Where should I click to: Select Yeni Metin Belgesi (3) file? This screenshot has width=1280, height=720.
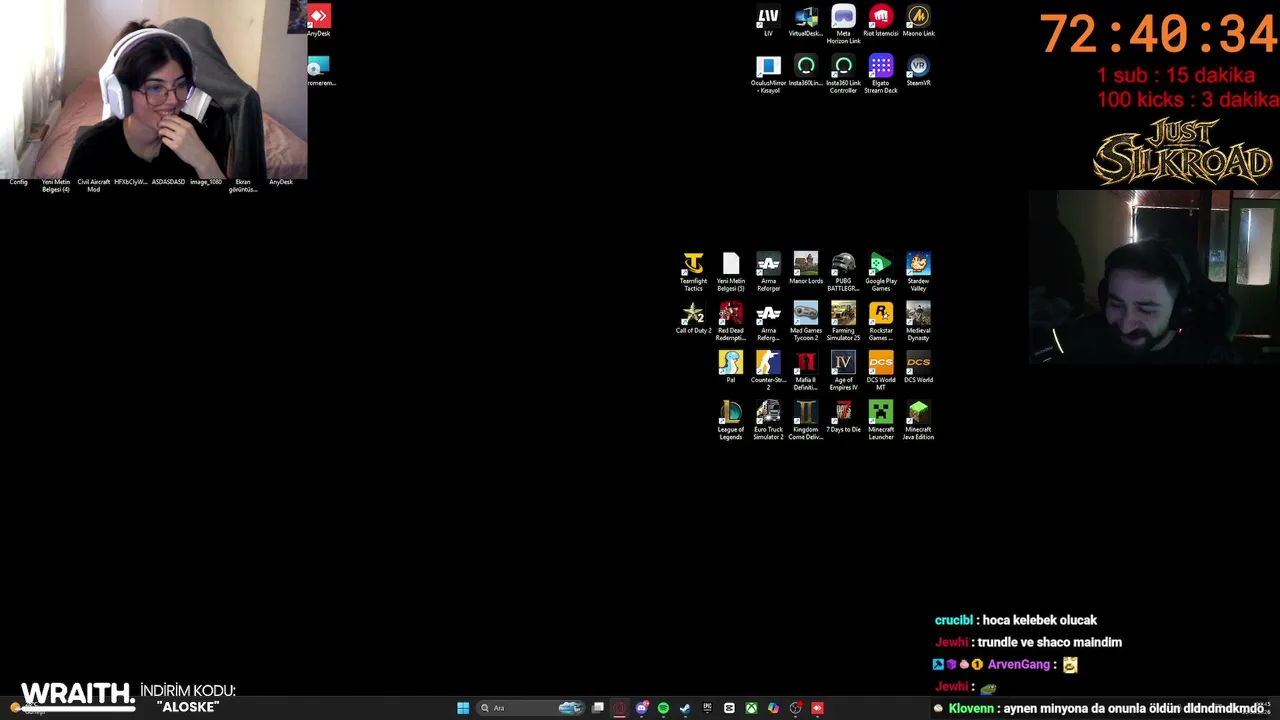point(731,272)
